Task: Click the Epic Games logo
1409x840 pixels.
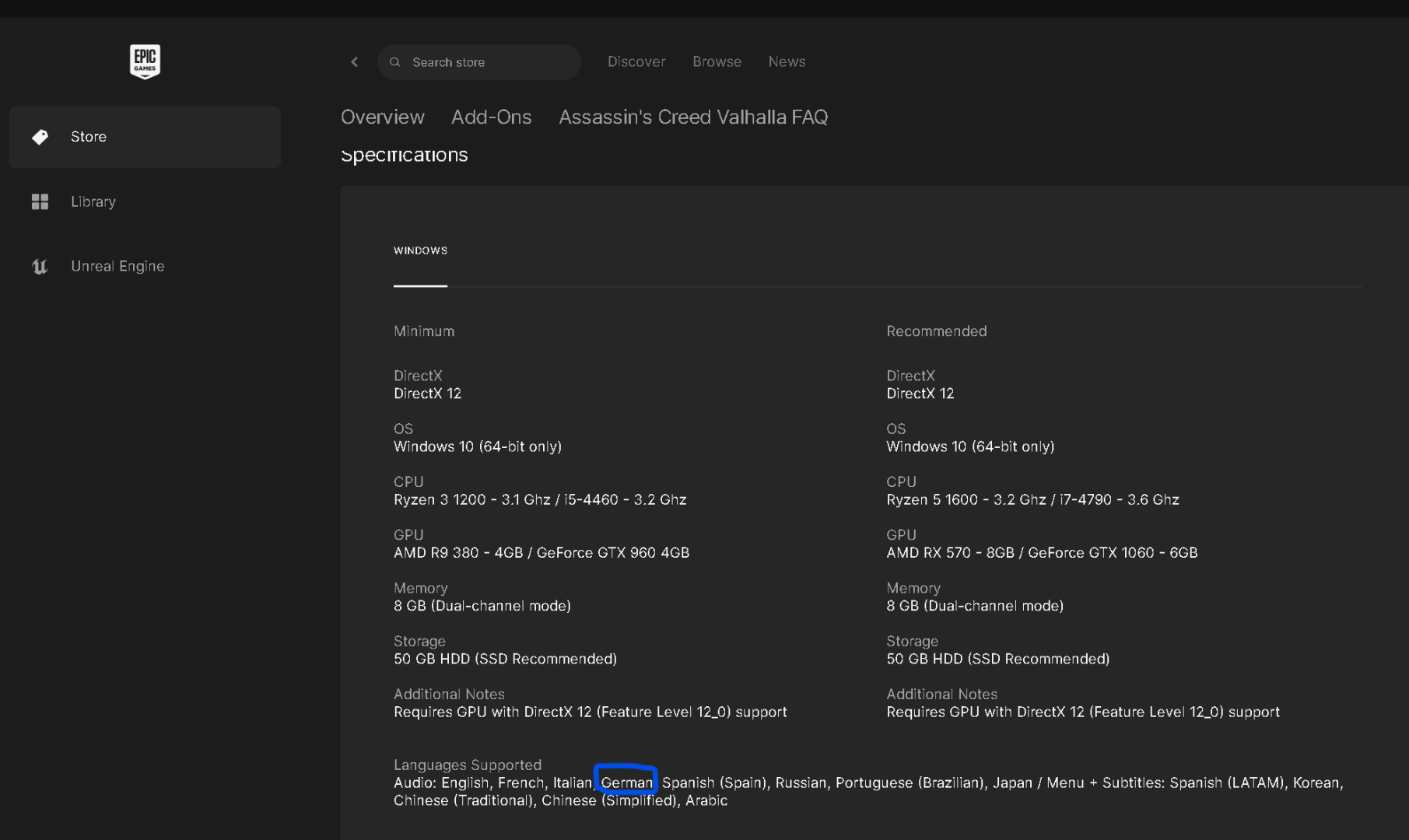Action: 145,61
